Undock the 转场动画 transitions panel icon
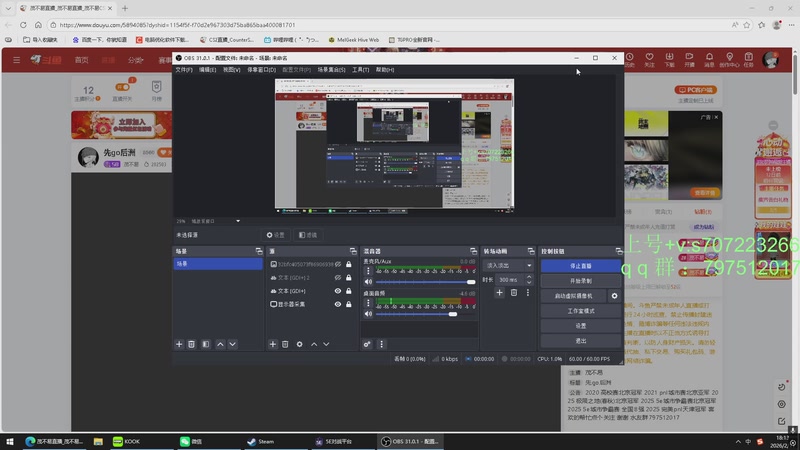Screen dimensions: 800x450 click(x=531, y=251)
